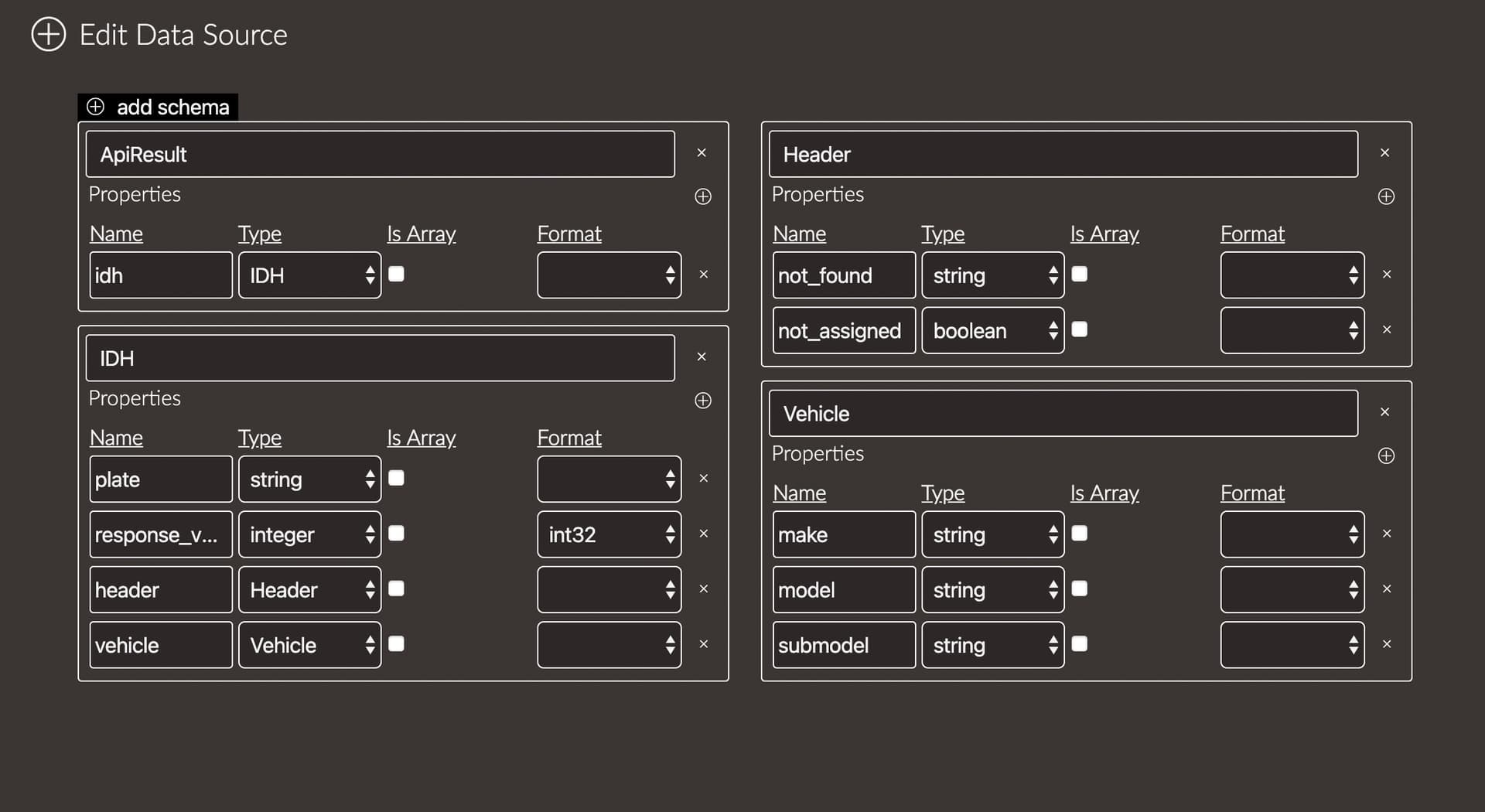Add a property to the Header schema

1385,196
